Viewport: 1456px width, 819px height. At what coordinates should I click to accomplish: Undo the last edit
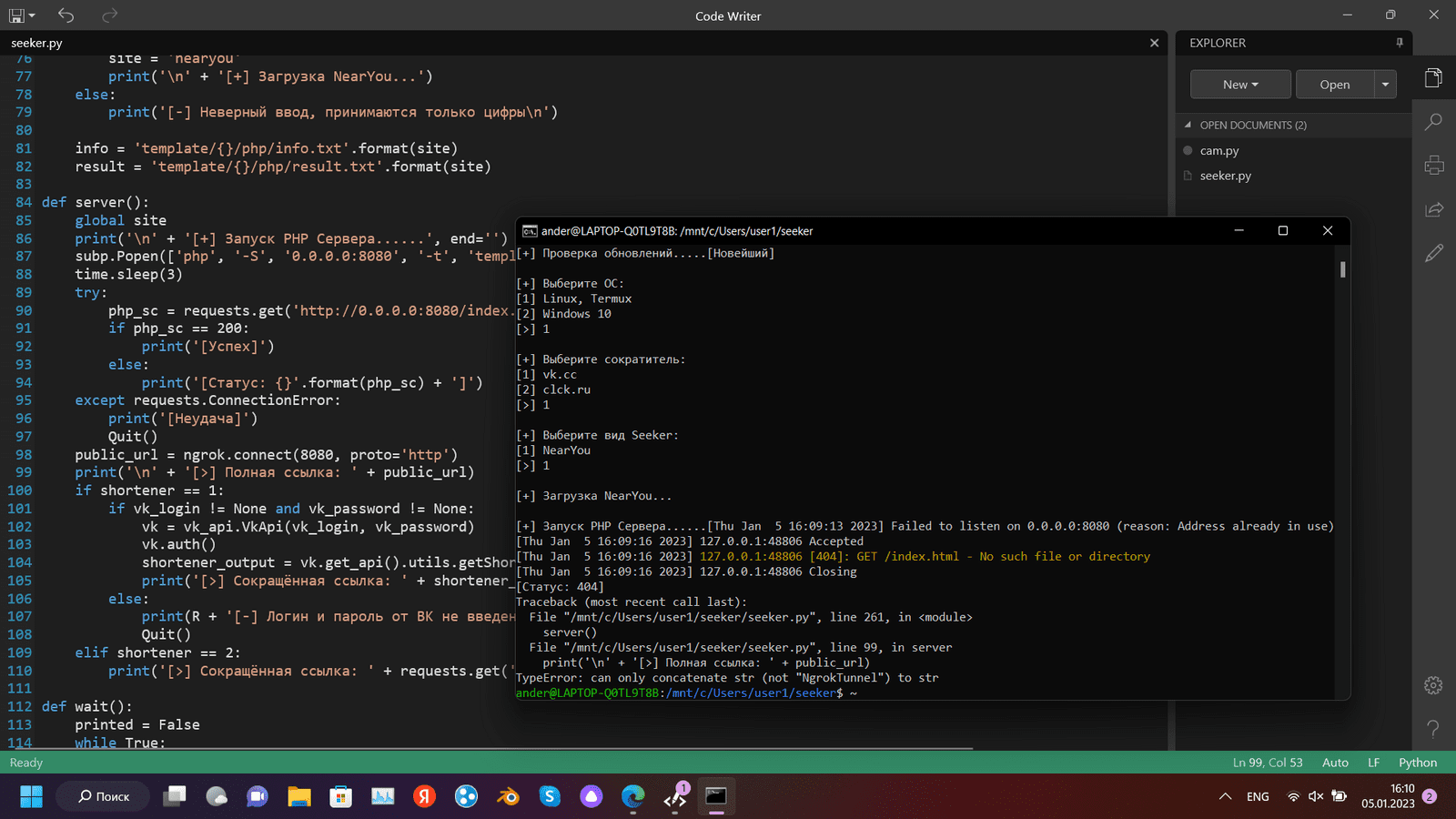pos(66,15)
